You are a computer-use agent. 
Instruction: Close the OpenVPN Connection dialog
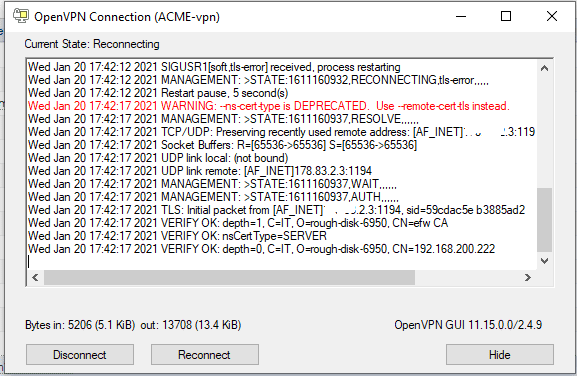(x=552, y=16)
